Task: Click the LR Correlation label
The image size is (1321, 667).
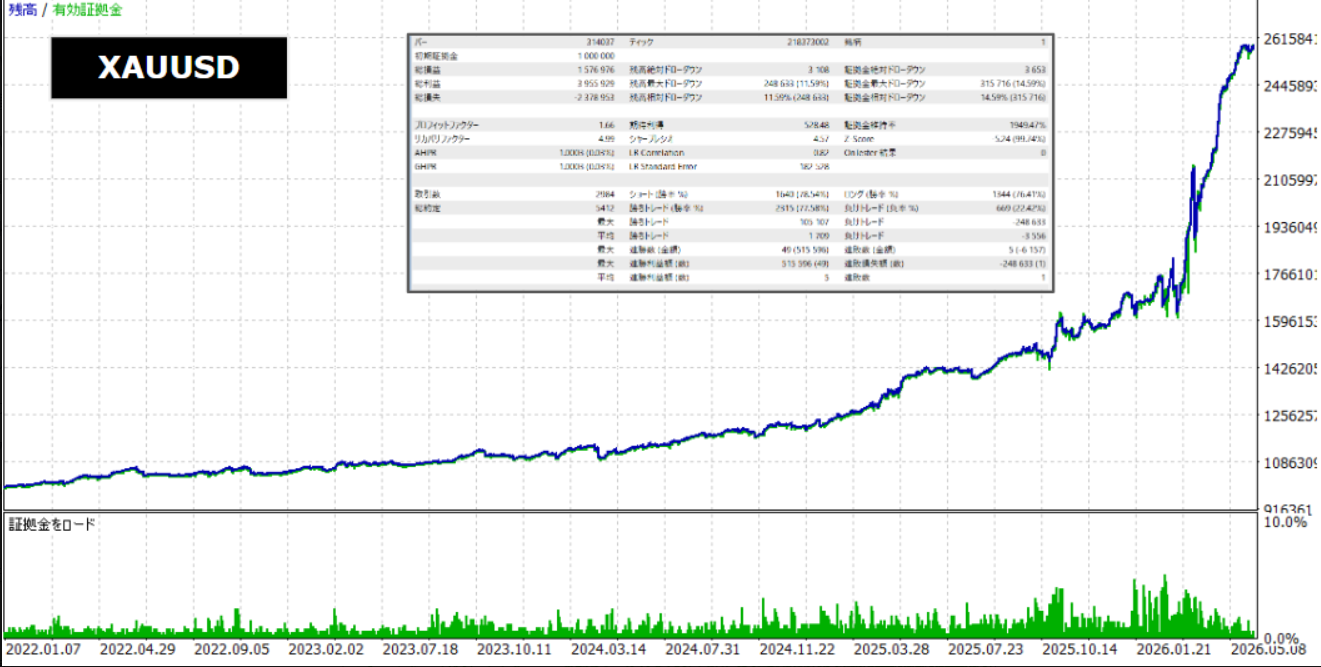Action: click(657, 152)
